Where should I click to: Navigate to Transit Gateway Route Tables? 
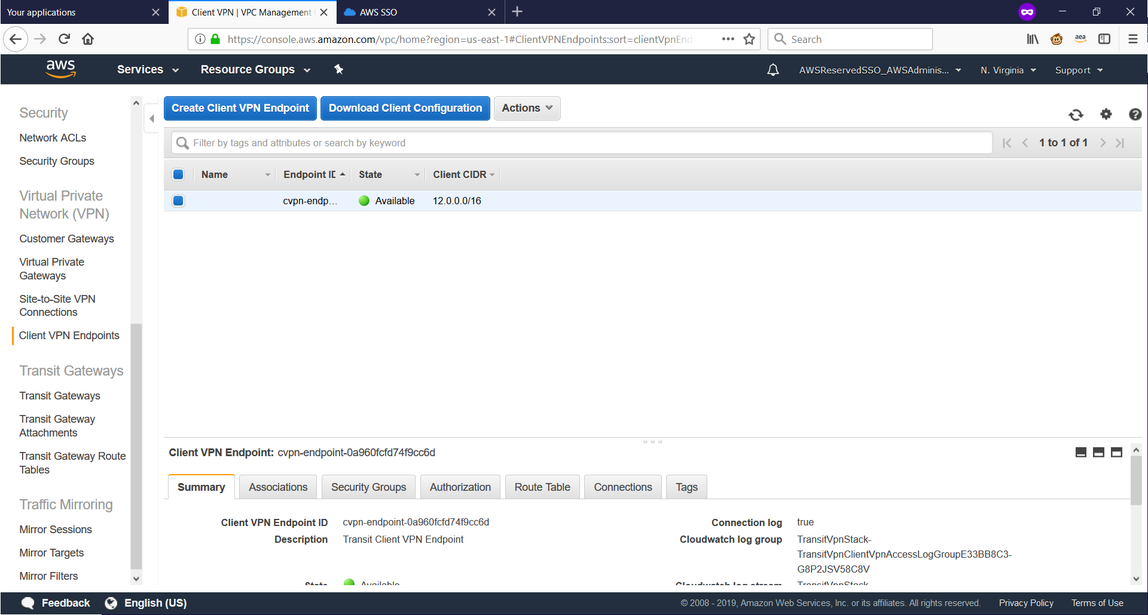[x=72, y=463]
